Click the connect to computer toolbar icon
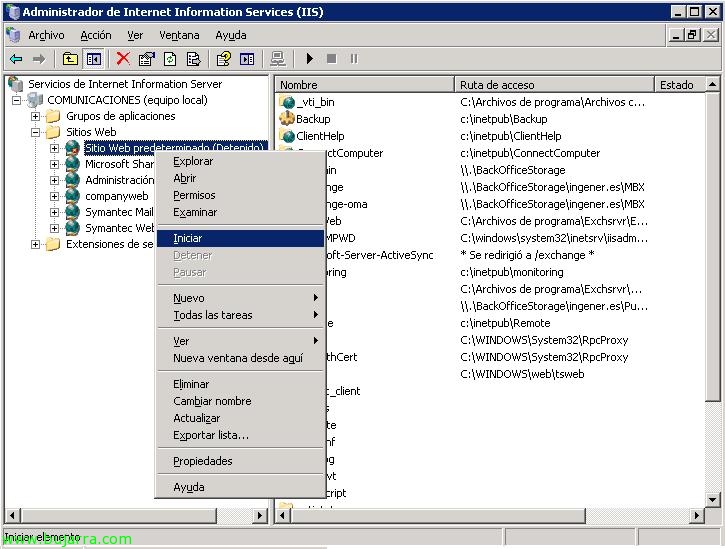 pos(278,59)
